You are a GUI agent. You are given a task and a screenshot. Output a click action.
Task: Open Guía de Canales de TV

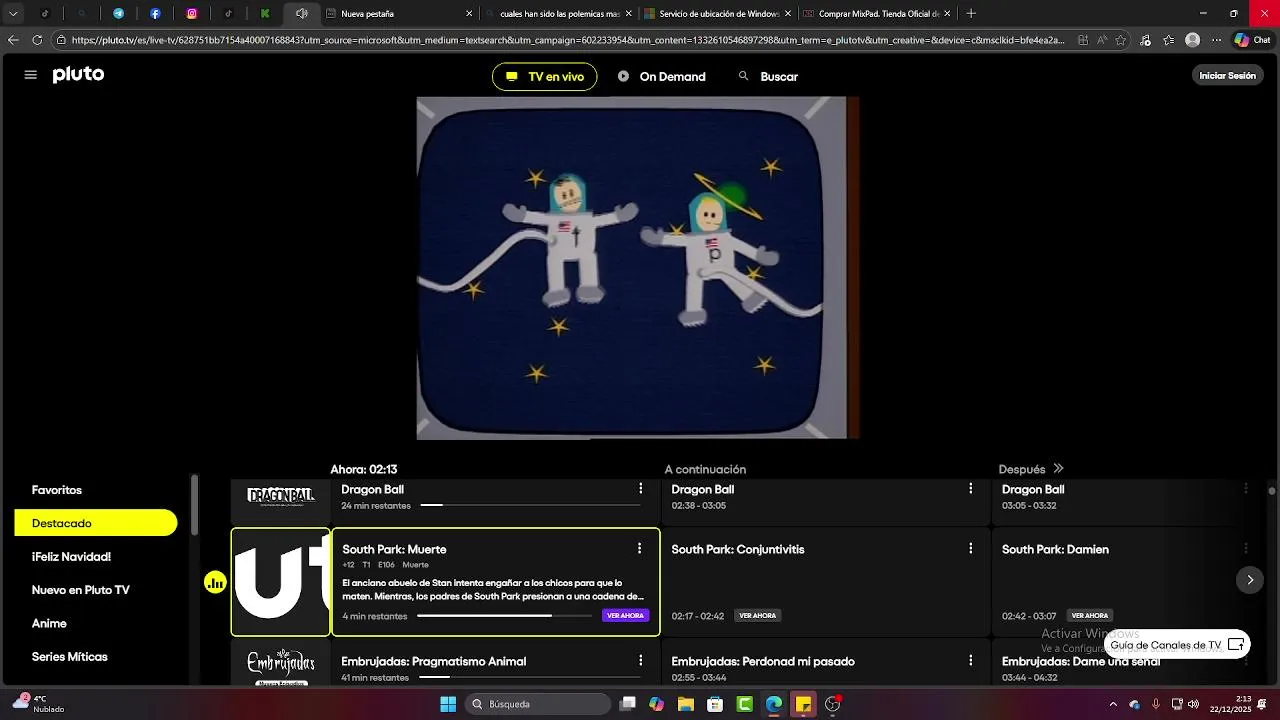(x=1177, y=645)
